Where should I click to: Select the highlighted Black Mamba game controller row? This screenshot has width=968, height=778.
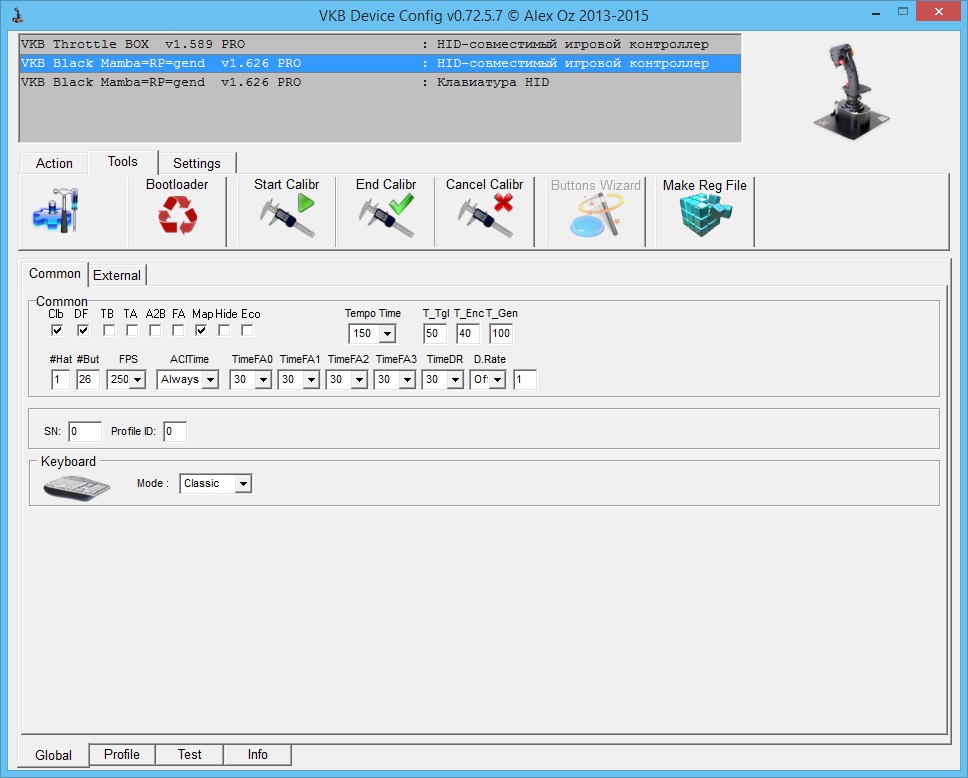pyautogui.click(x=380, y=64)
